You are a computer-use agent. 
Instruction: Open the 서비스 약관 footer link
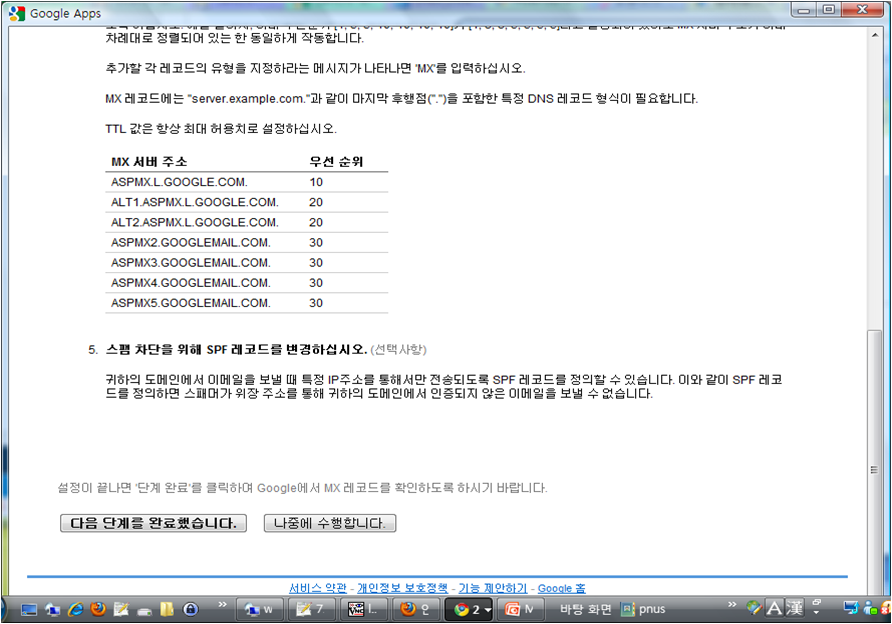point(317,588)
